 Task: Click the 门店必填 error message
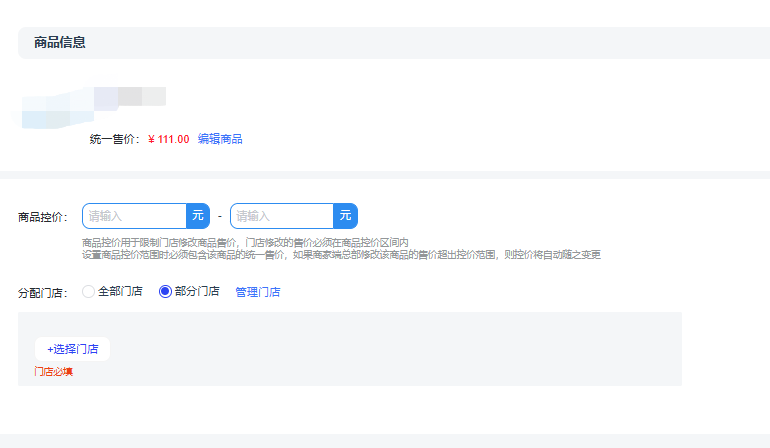pos(54,372)
